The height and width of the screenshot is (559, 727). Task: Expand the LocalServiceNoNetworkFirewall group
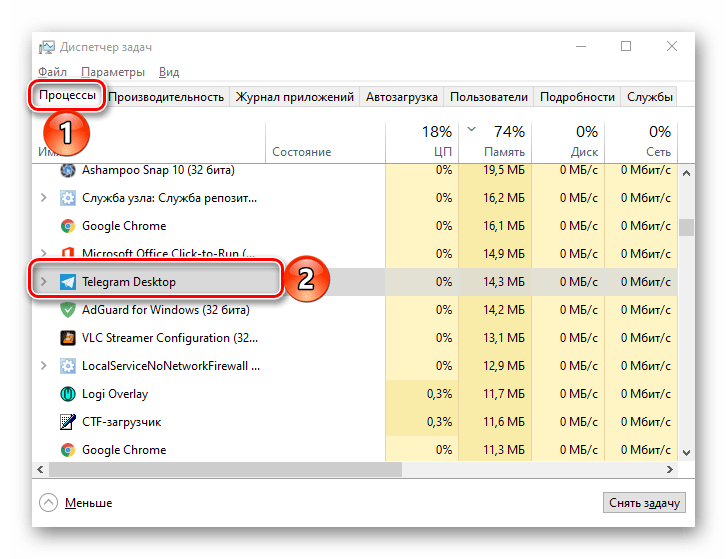tap(44, 366)
